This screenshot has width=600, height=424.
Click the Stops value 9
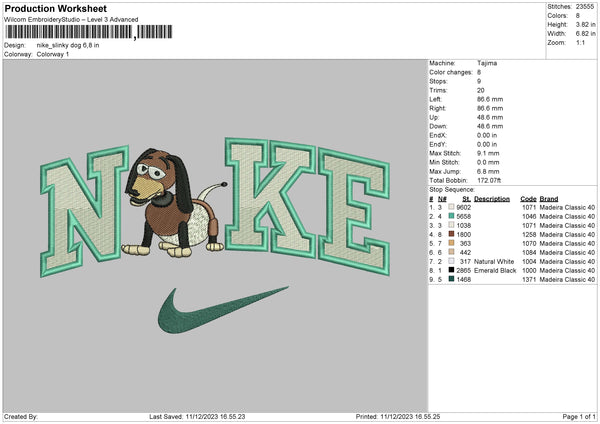[479, 81]
